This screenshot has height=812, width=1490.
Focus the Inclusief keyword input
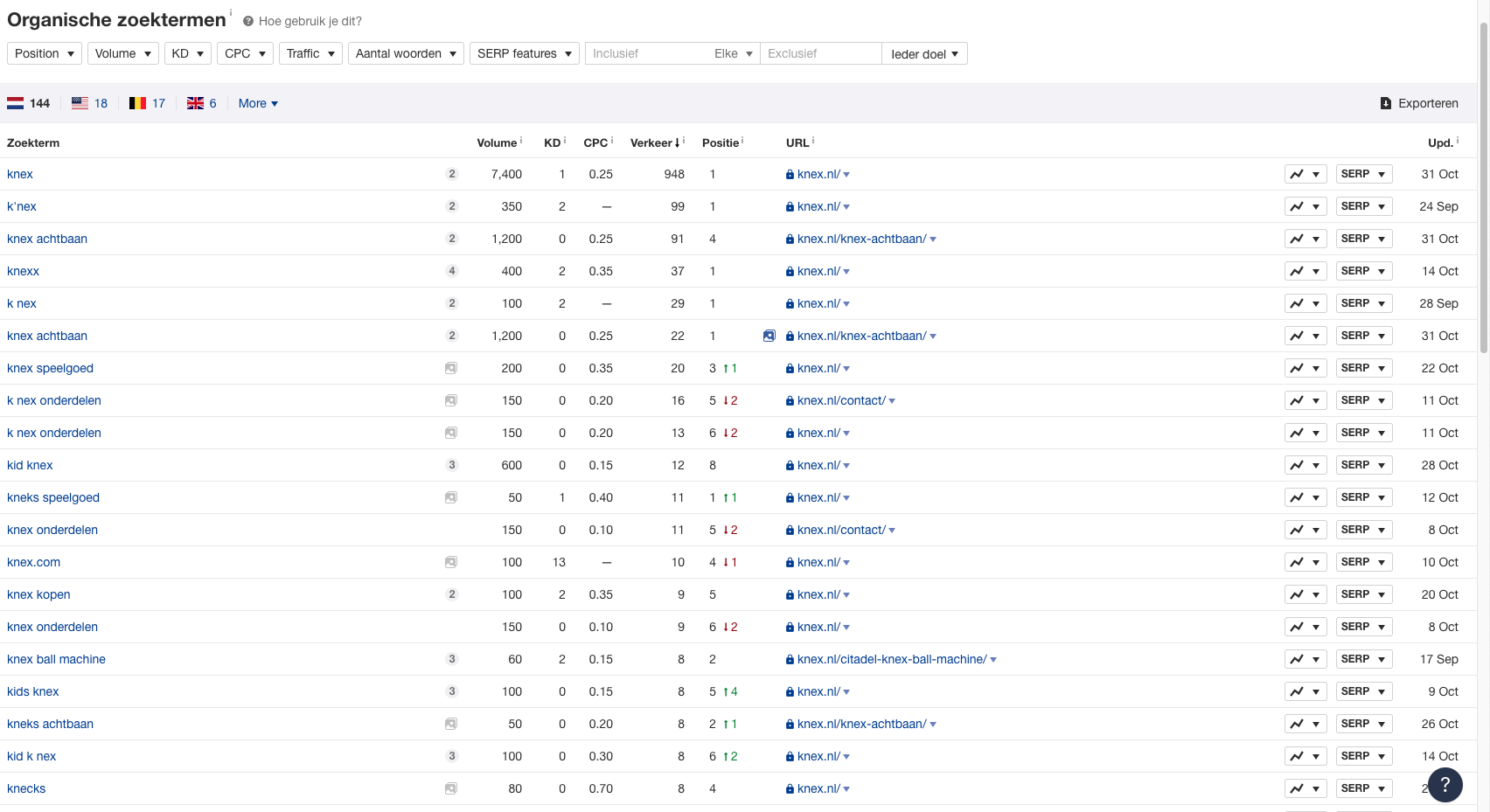(647, 53)
